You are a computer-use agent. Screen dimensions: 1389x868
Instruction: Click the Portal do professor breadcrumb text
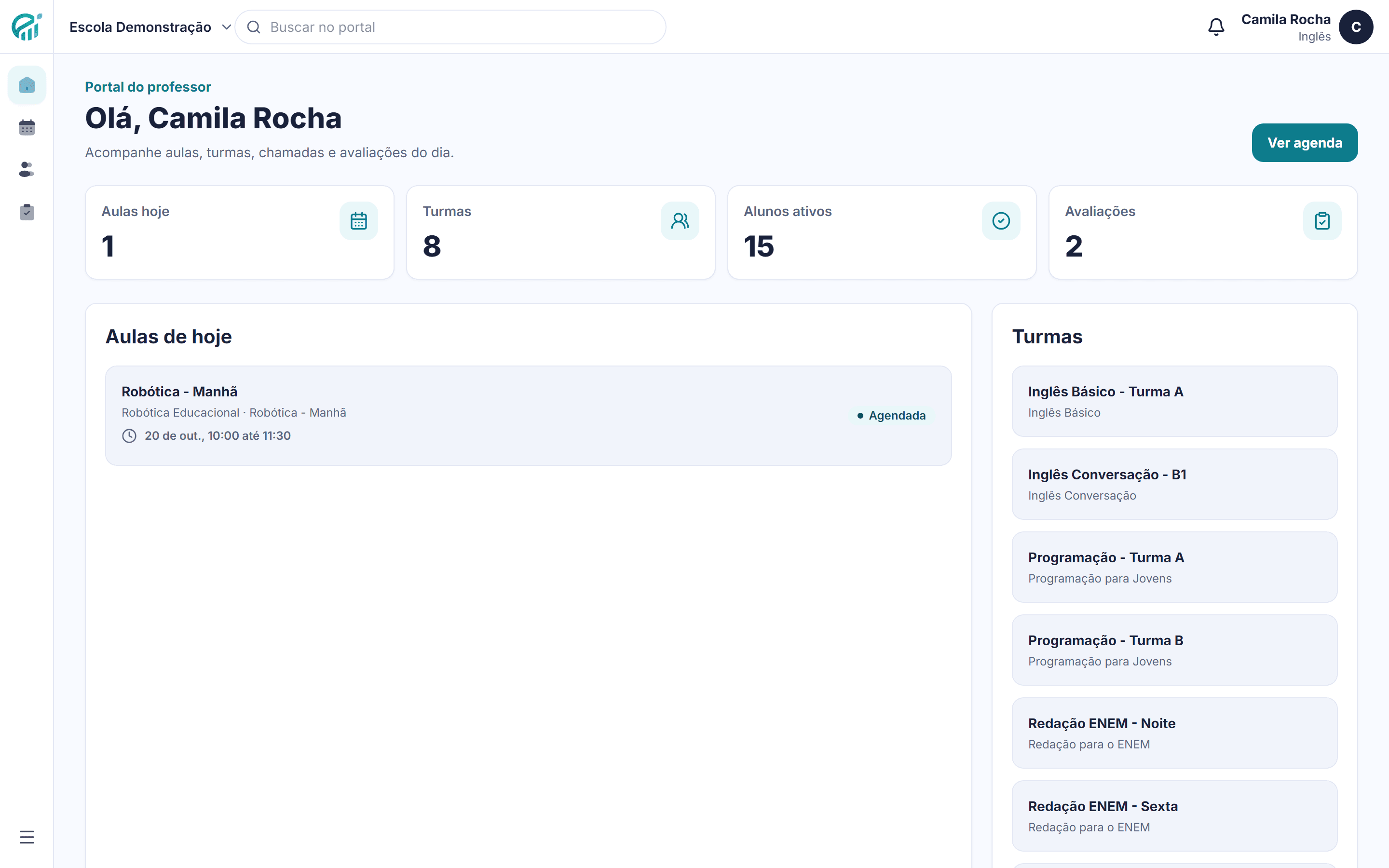pos(148,87)
